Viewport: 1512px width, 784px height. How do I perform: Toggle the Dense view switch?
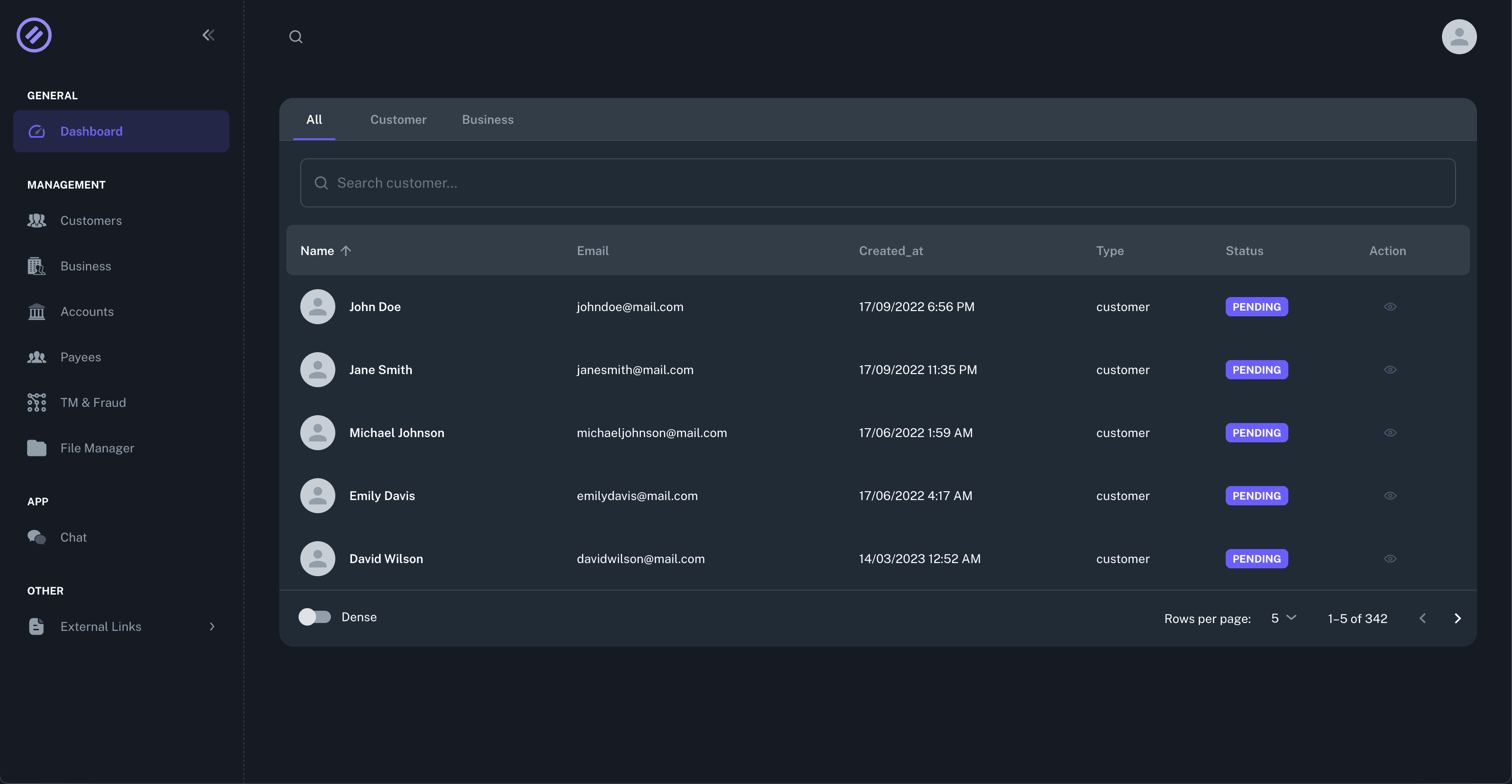point(314,617)
